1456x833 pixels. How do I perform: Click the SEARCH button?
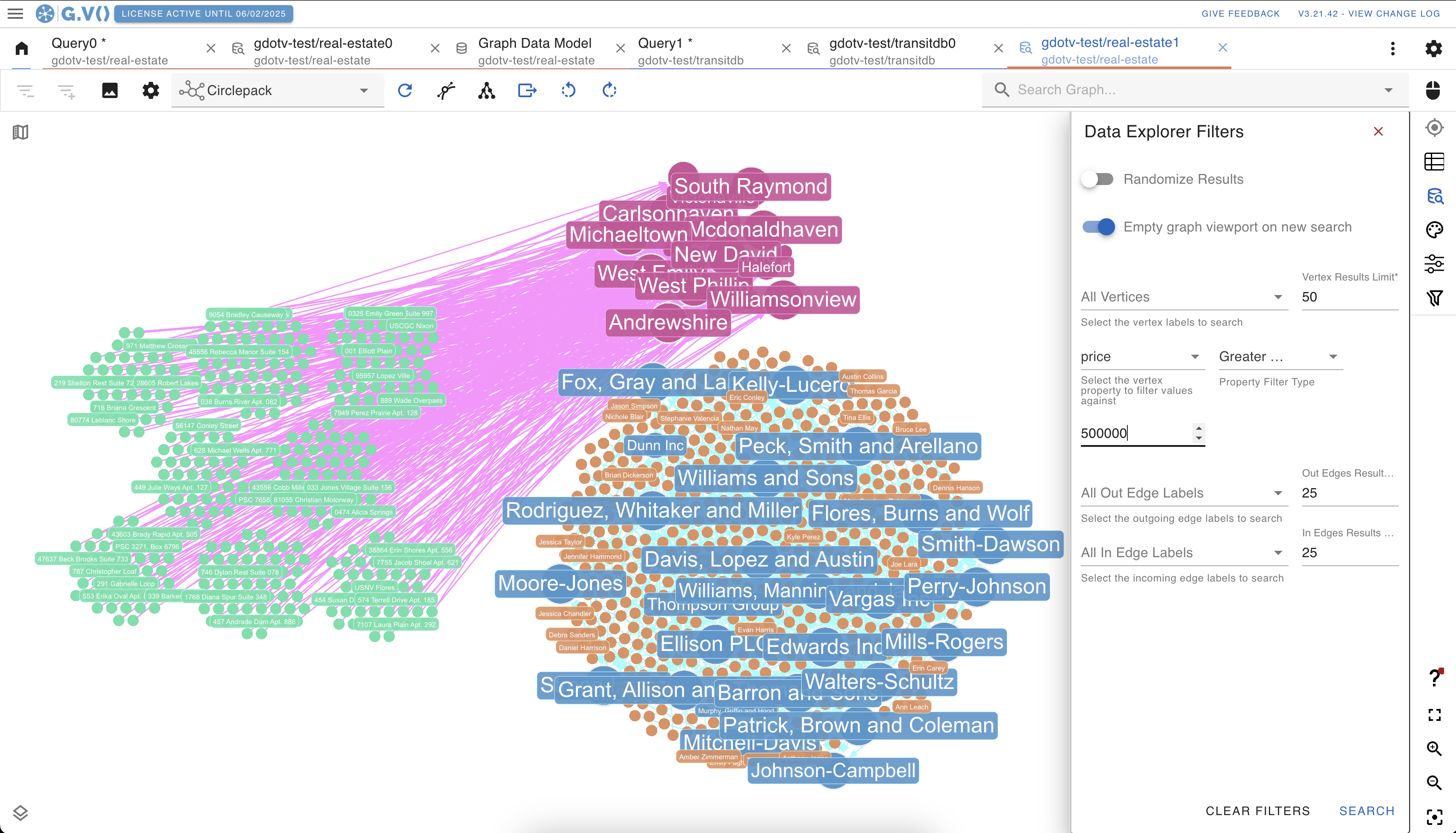pyautogui.click(x=1368, y=811)
